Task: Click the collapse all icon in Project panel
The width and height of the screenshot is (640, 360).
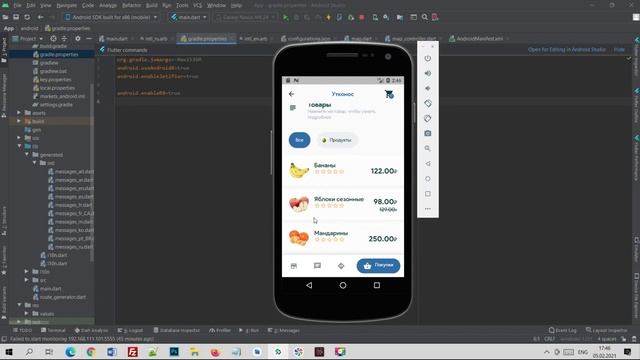Action: click(x=64, y=38)
